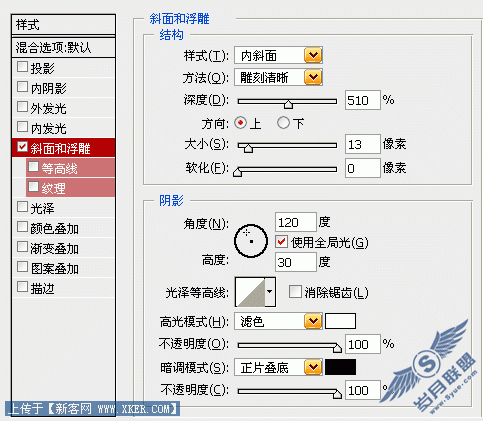
Task: Click the 大小 size value field
Action: click(362, 144)
